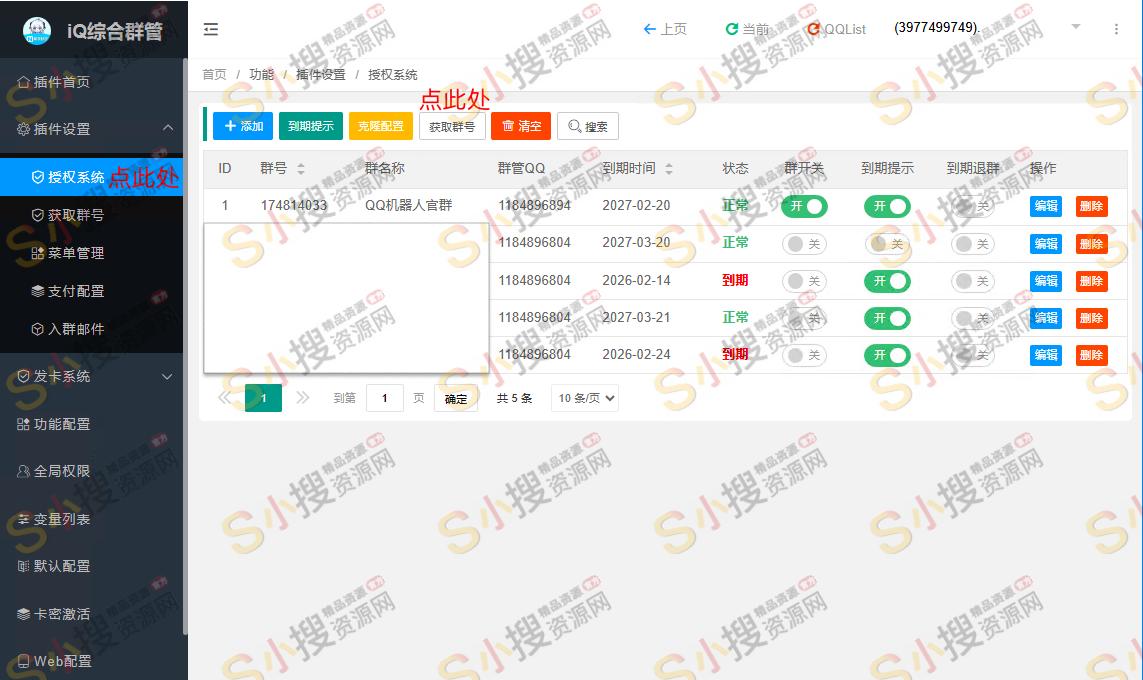Toggle 到期提示 for 2027-02-20 row
1143x680 pixels.
[887, 206]
